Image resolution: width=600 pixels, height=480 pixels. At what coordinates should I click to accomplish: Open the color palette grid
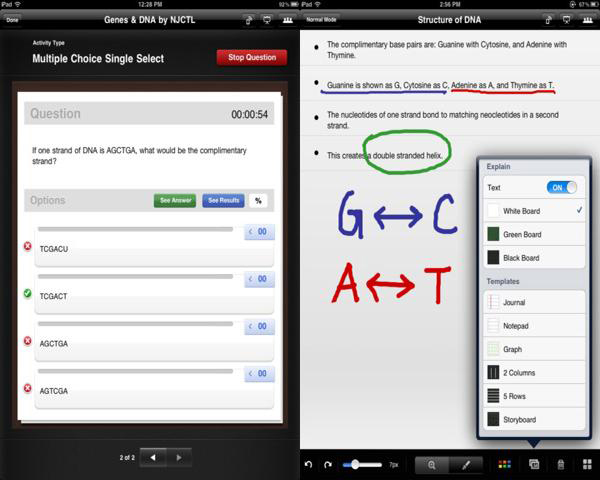point(504,465)
